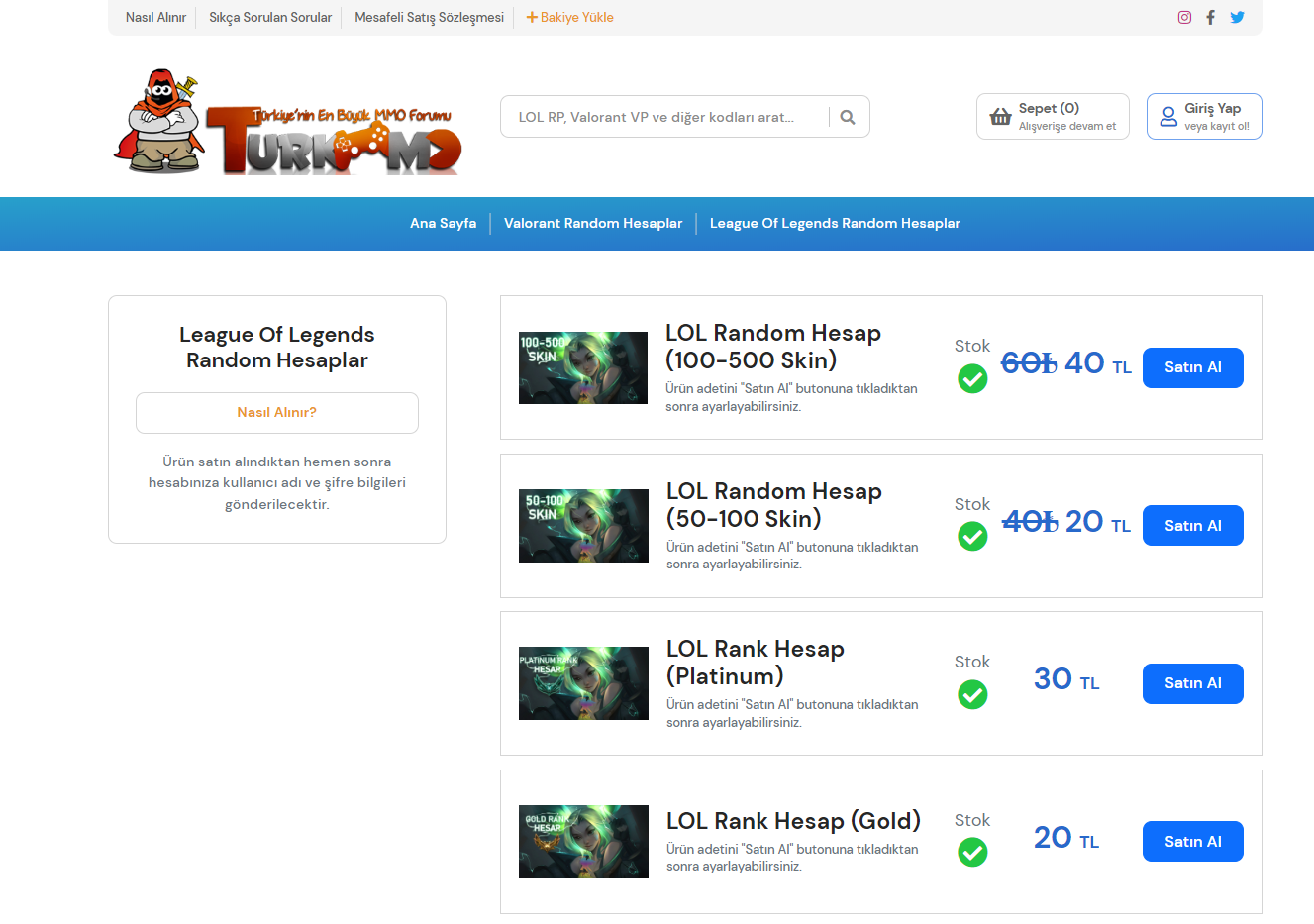Screen dimensions: 1314x924
Task: Click LOL Random Hesap (50-100 Skin) title
Action: pyautogui.click(x=773, y=505)
